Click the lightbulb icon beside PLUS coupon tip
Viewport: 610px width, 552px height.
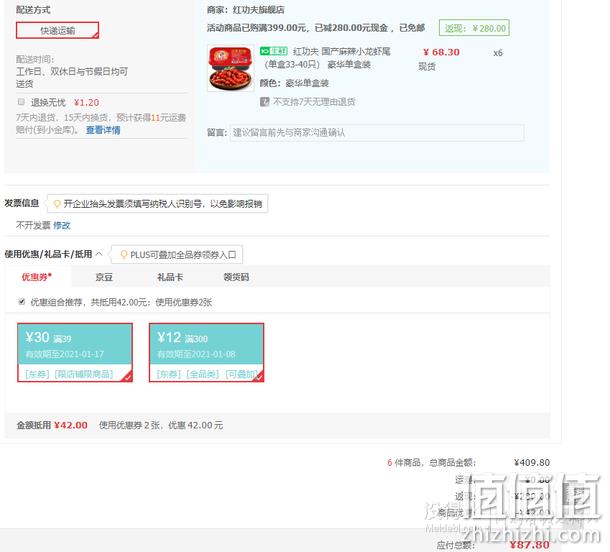(x=124, y=255)
